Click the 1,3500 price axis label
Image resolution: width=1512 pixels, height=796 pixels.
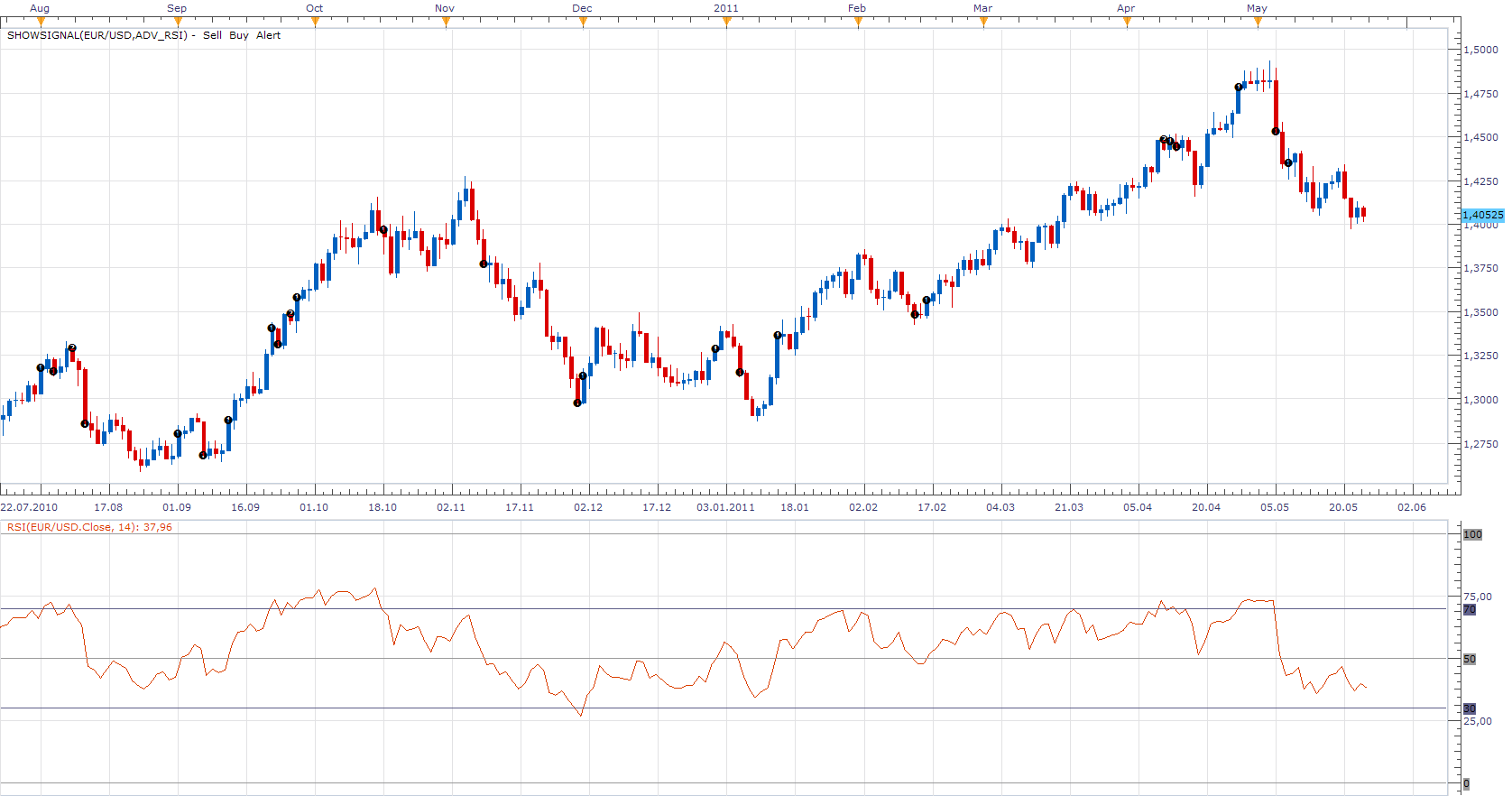tap(1481, 312)
